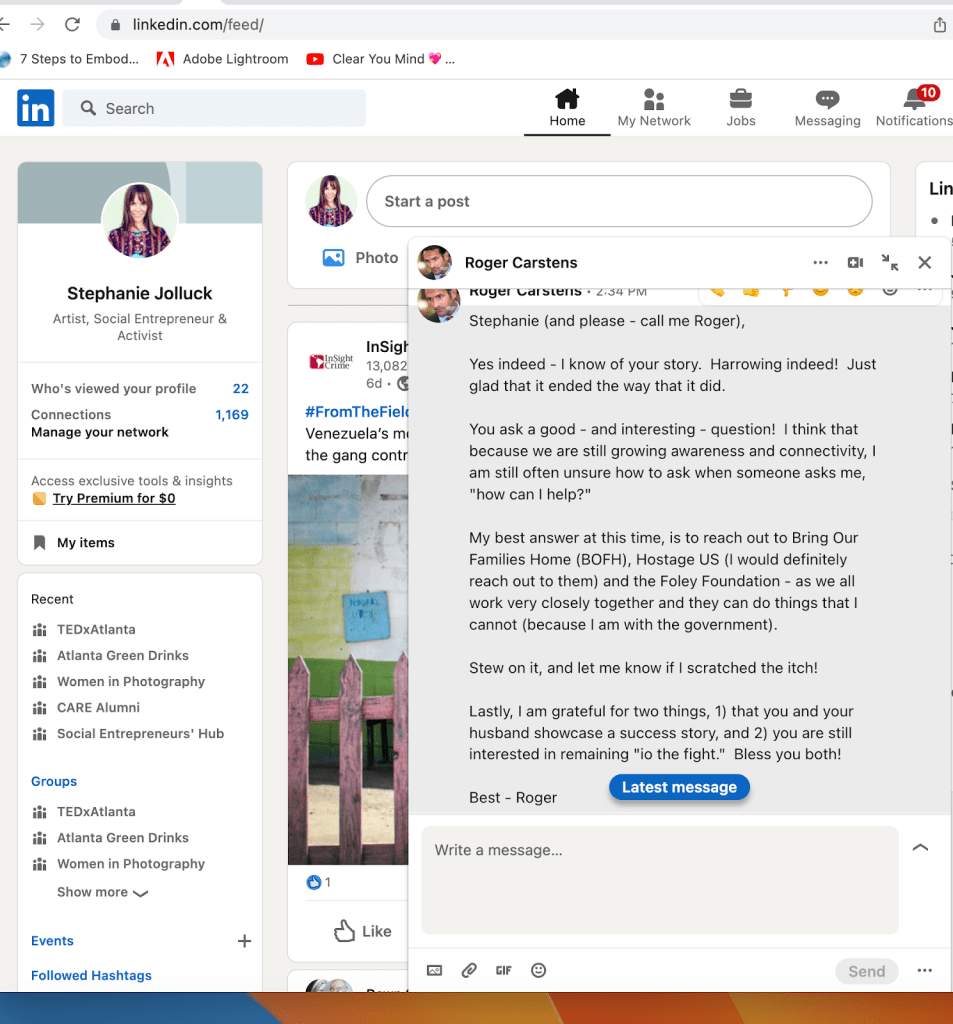Screen dimensions: 953x1024
Task: Jump to Latest message button
Action: 679,788
